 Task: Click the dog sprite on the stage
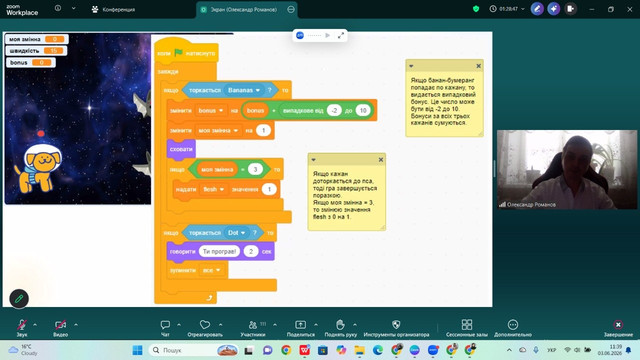click(39, 167)
